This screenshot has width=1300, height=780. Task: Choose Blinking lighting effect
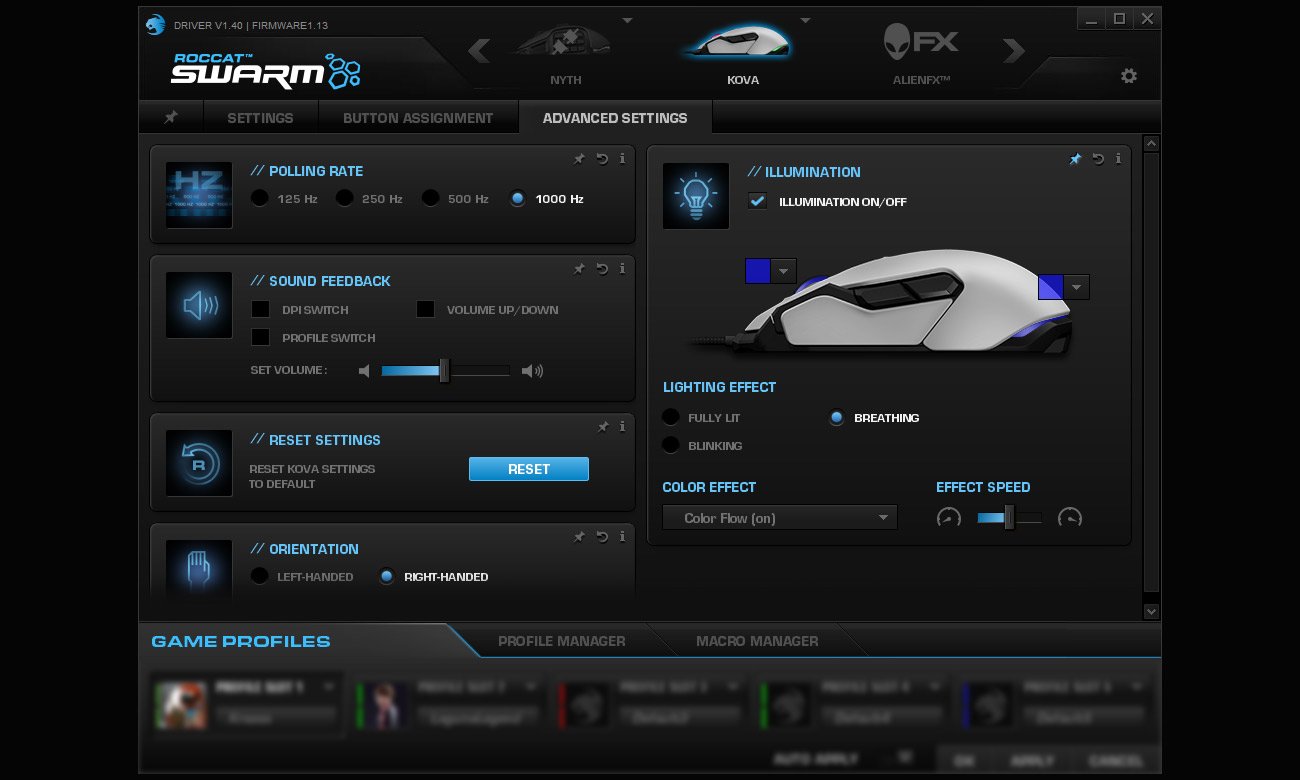671,445
